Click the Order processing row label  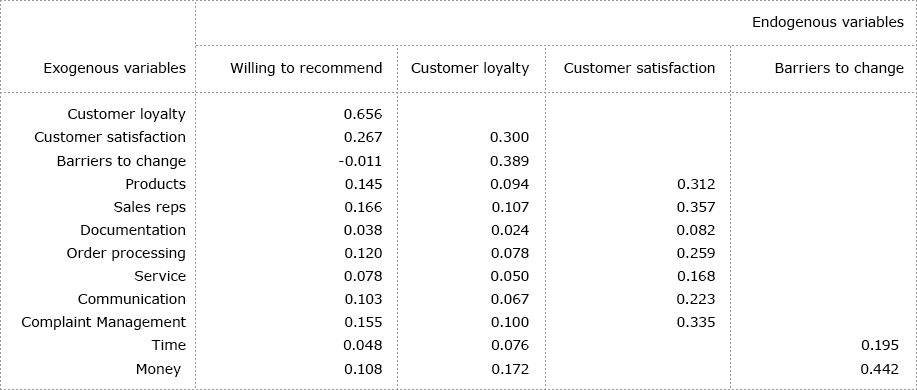coord(126,253)
